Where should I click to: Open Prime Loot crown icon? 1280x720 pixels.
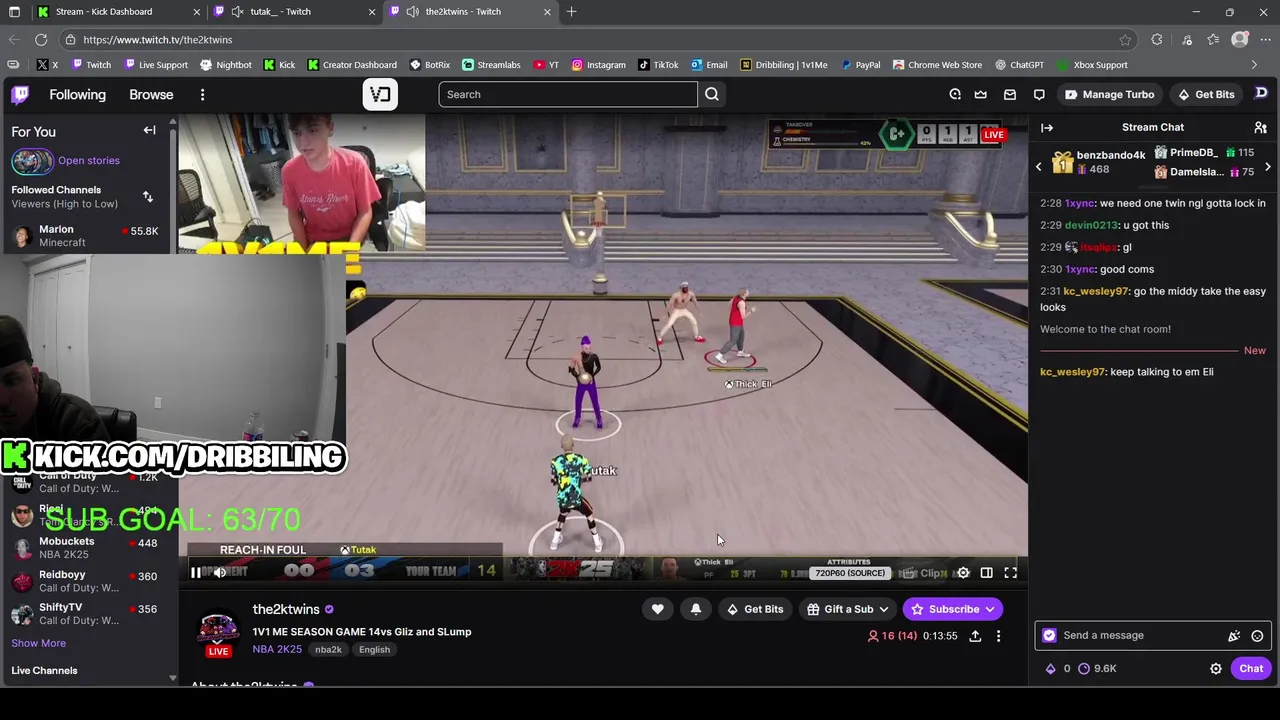click(981, 94)
